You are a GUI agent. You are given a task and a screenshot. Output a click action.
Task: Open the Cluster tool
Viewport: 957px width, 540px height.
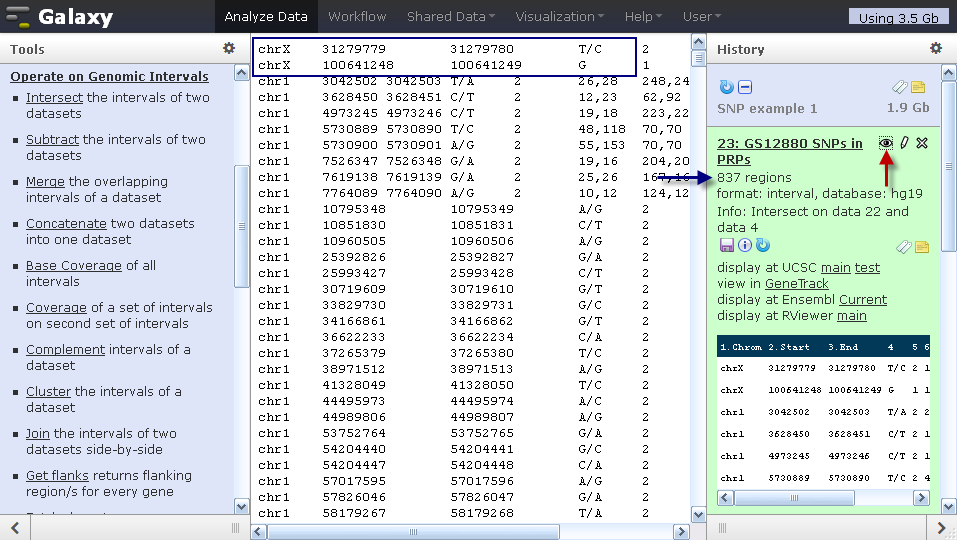pos(48,392)
